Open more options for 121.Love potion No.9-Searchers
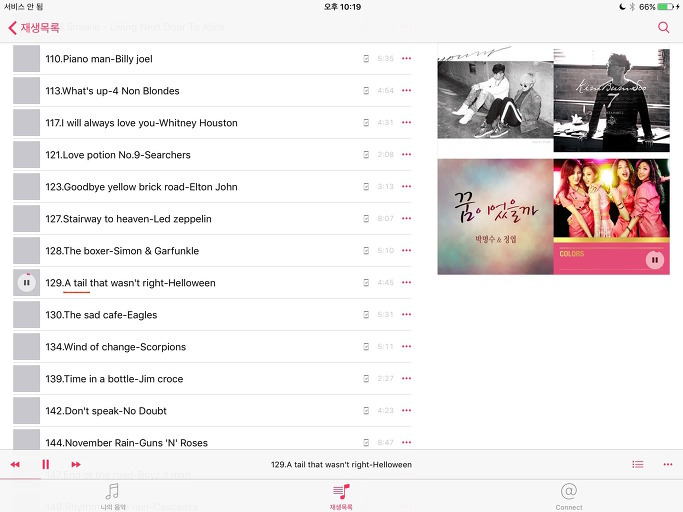Image resolution: width=683 pixels, height=512 pixels. point(406,154)
